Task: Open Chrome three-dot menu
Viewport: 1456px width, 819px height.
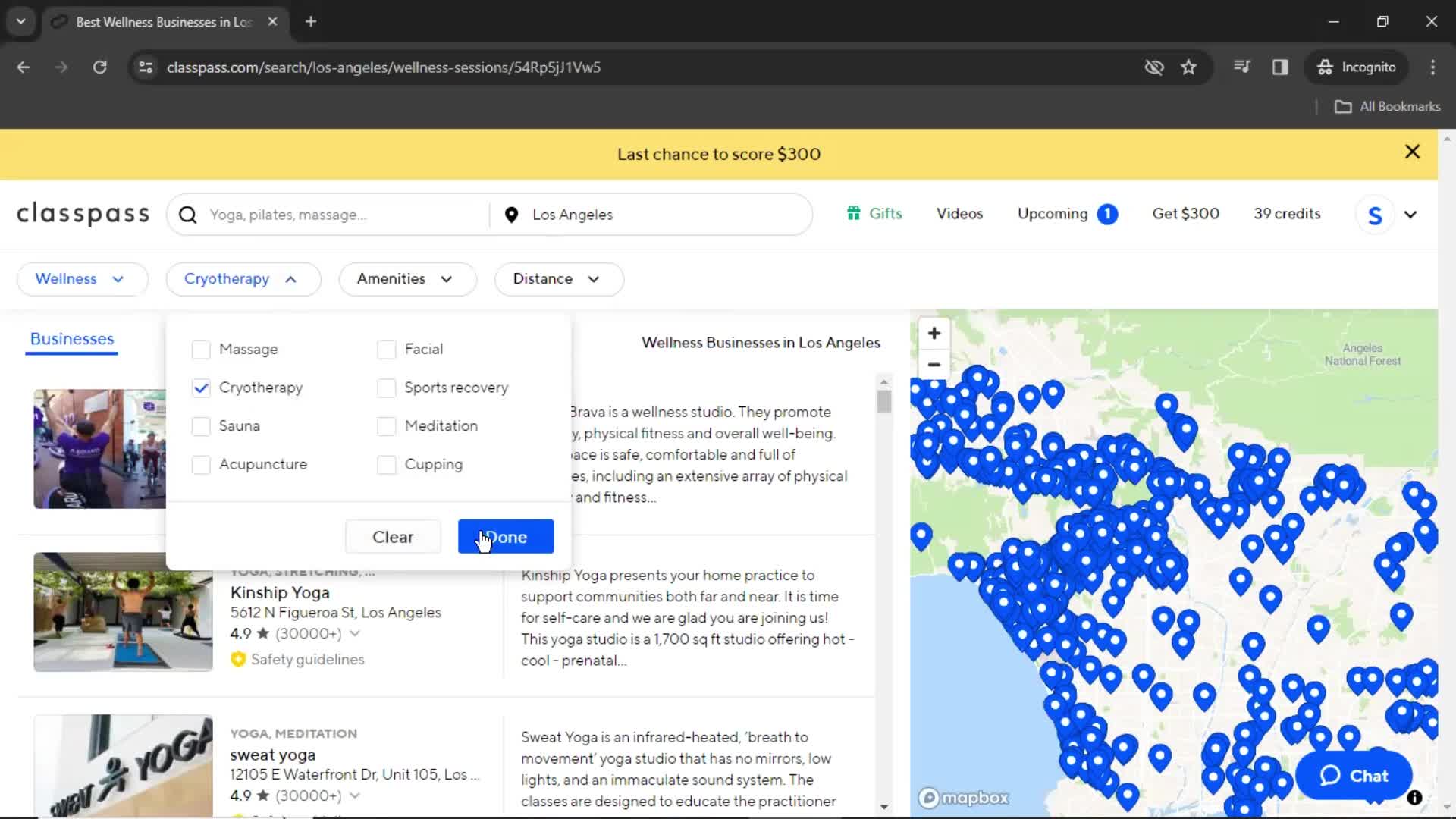Action: 1432,67
